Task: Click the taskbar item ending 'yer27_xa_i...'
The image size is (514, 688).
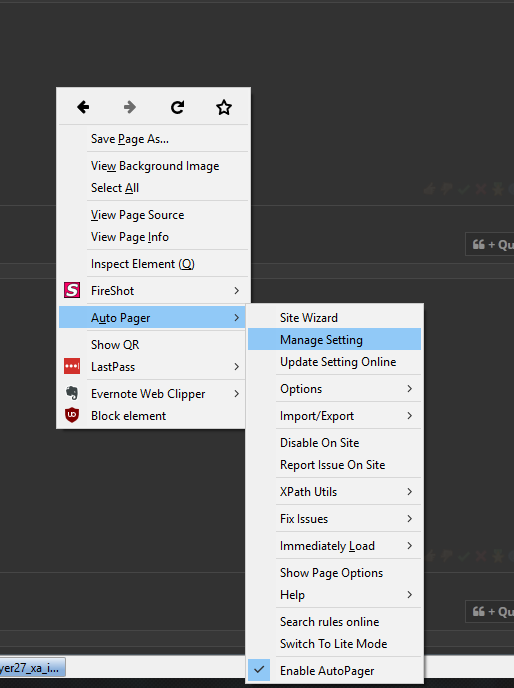Action: point(32,667)
